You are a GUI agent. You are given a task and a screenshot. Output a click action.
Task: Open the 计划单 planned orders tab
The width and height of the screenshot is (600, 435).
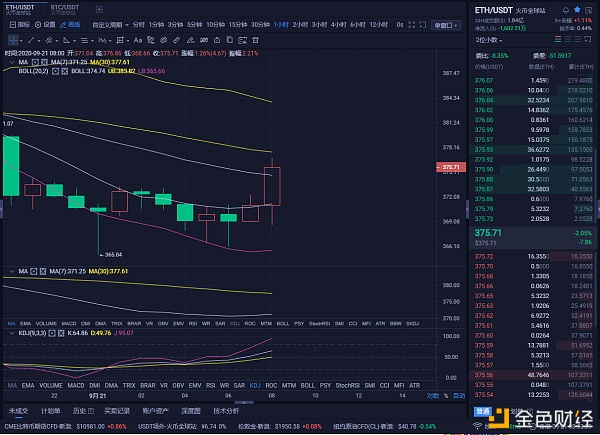[x=51, y=411]
